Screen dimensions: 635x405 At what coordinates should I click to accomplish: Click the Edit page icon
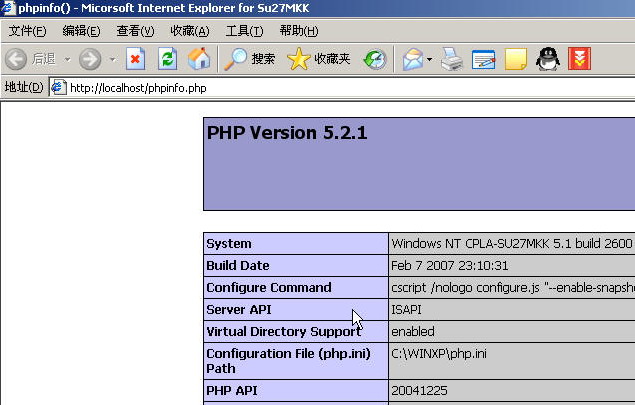[484, 59]
